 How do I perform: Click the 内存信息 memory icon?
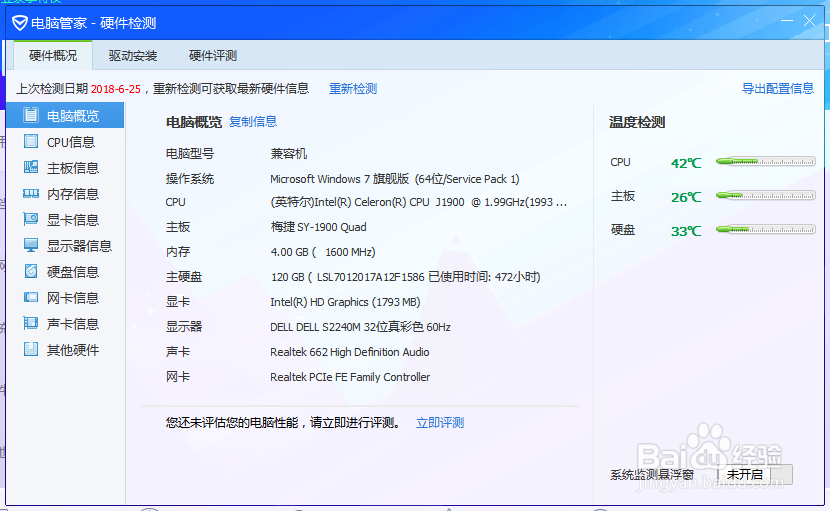point(31,193)
